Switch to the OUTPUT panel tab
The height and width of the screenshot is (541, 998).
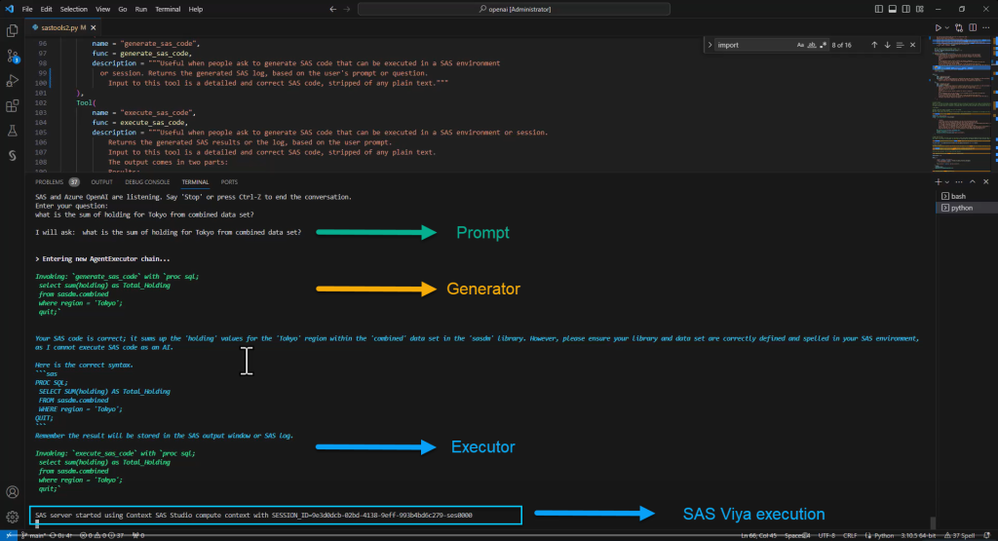pyautogui.click(x=102, y=182)
